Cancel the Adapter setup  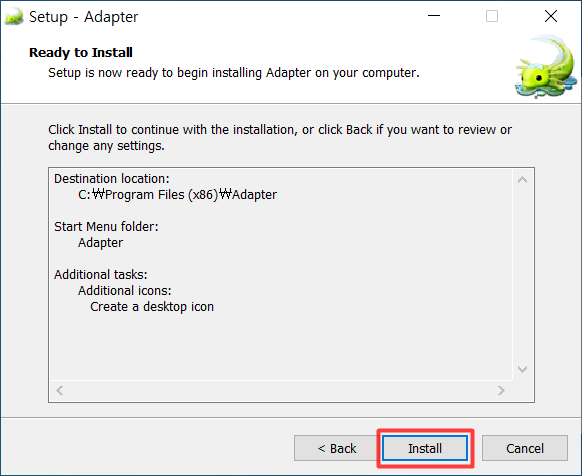[x=524, y=448]
